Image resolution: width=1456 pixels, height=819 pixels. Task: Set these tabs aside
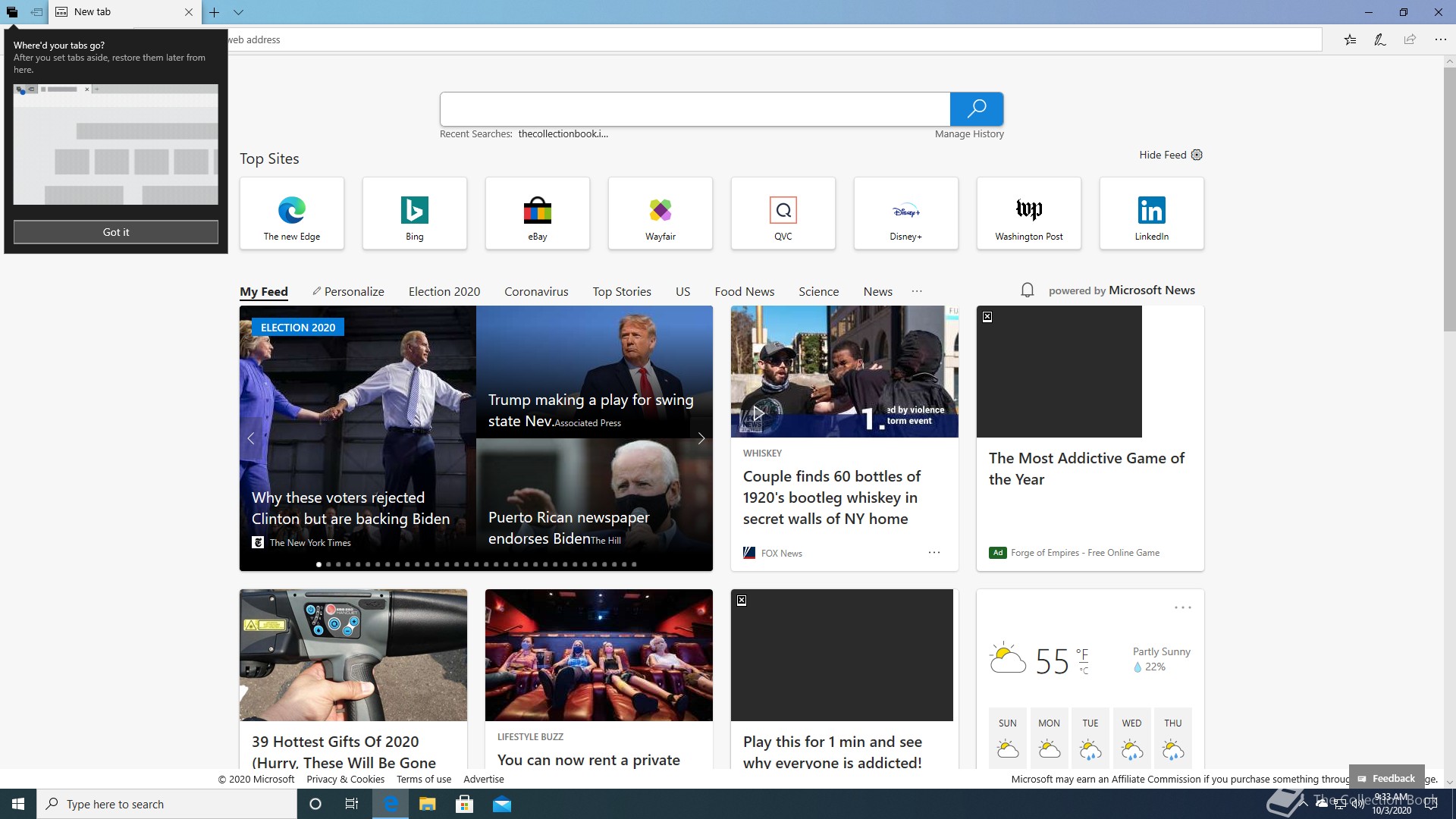click(x=36, y=12)
